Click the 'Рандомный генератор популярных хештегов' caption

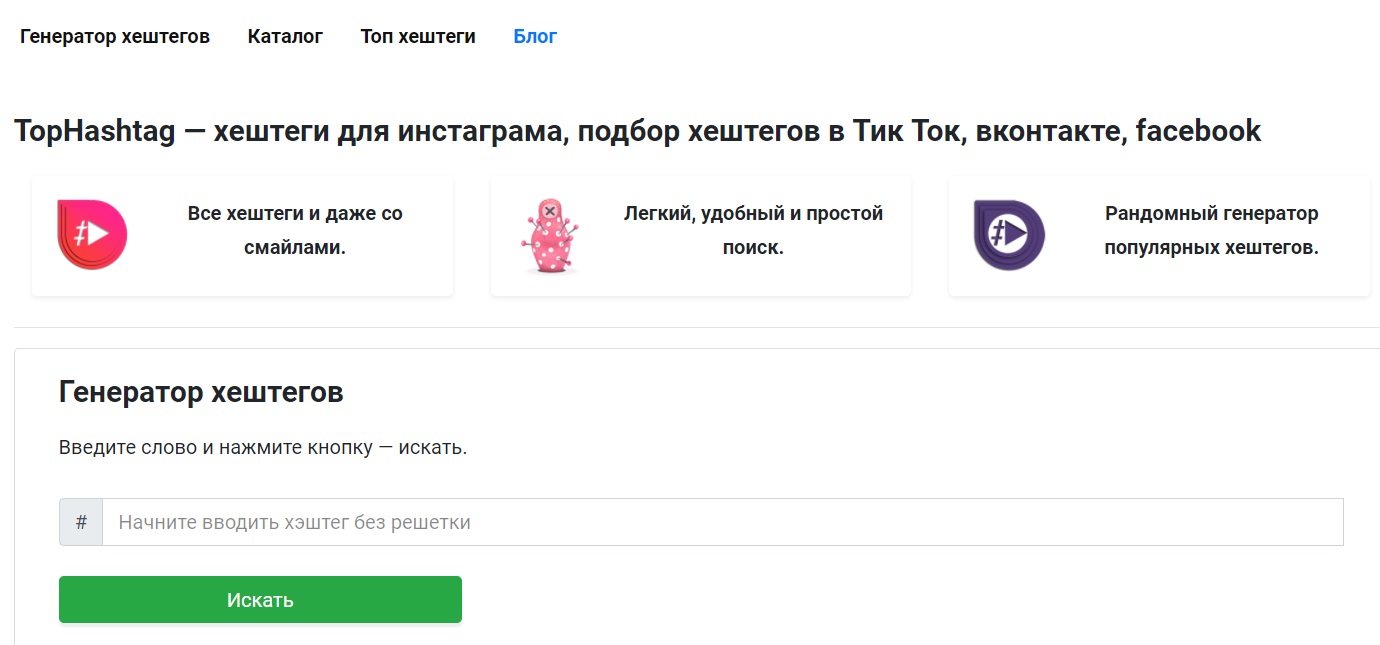(1211, 230)
